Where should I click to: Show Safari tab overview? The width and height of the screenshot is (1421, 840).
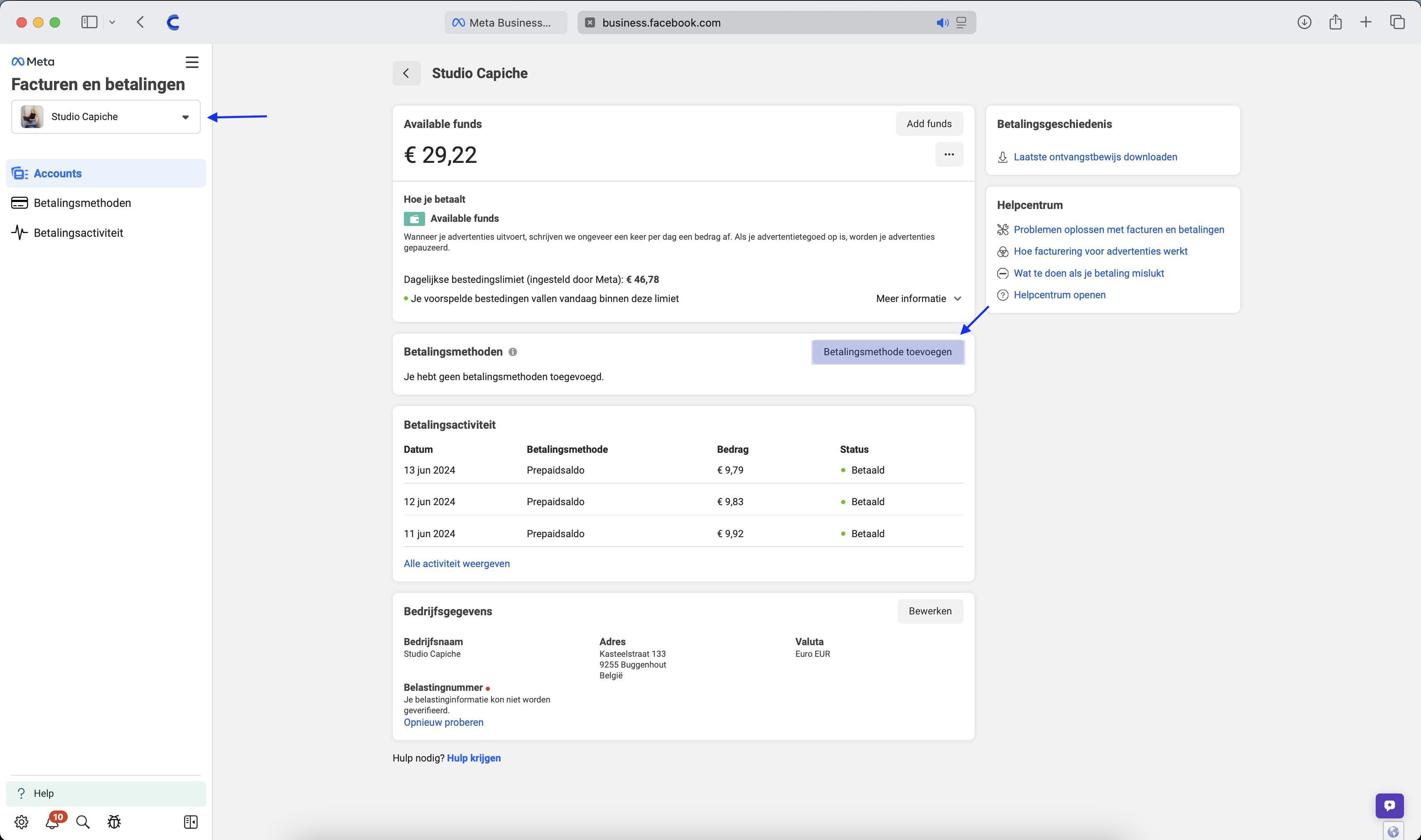pyautogui.click(x=1397, y=22)
